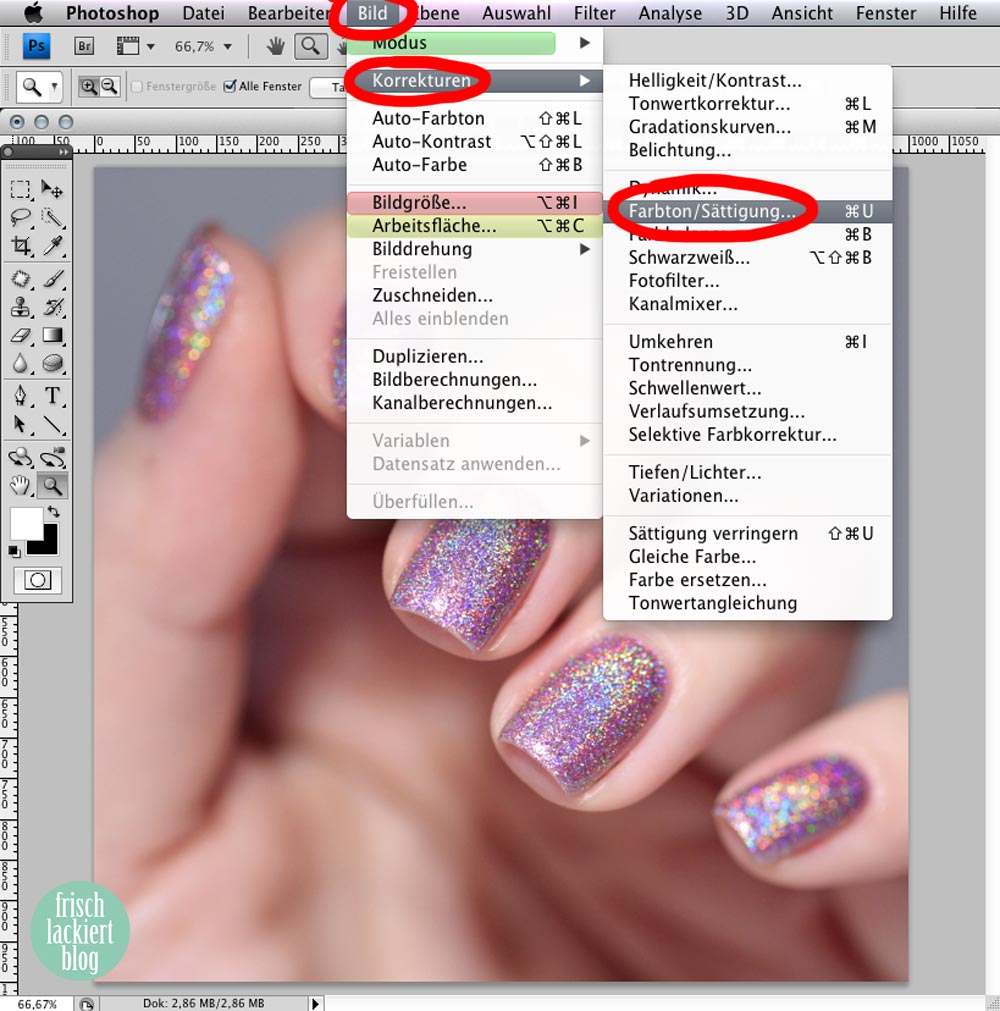Click Hand tool in application bar
The width and height of the screenshot is (1000, 1011).
point(276,46)
